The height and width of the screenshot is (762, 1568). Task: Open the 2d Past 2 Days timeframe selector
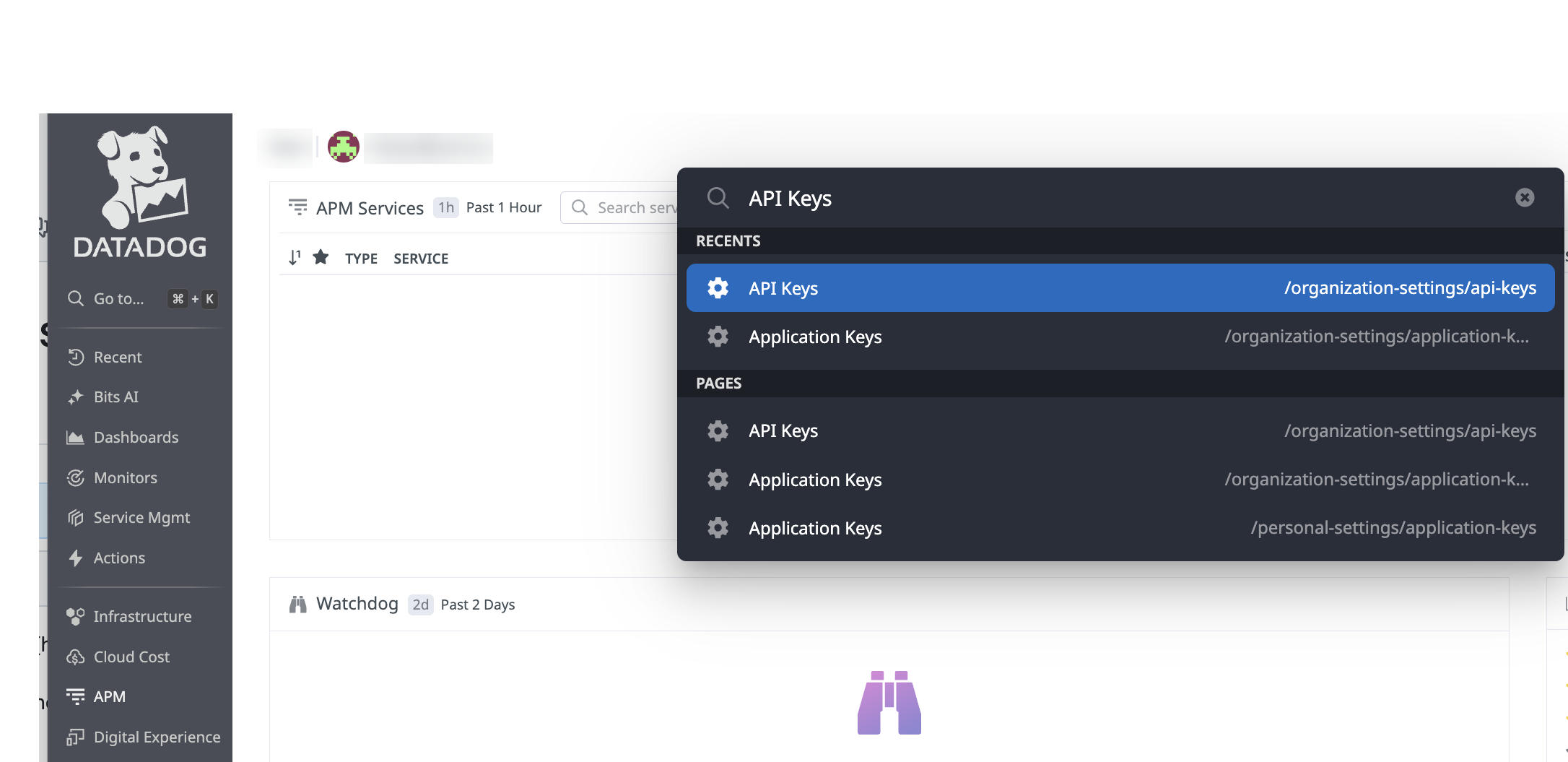coord(462,605)
